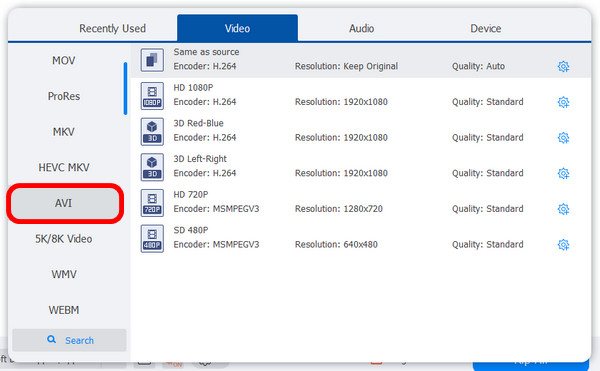Click Encoder: MSMPEGV3 in SD 480P row

(x=216, y=244)
